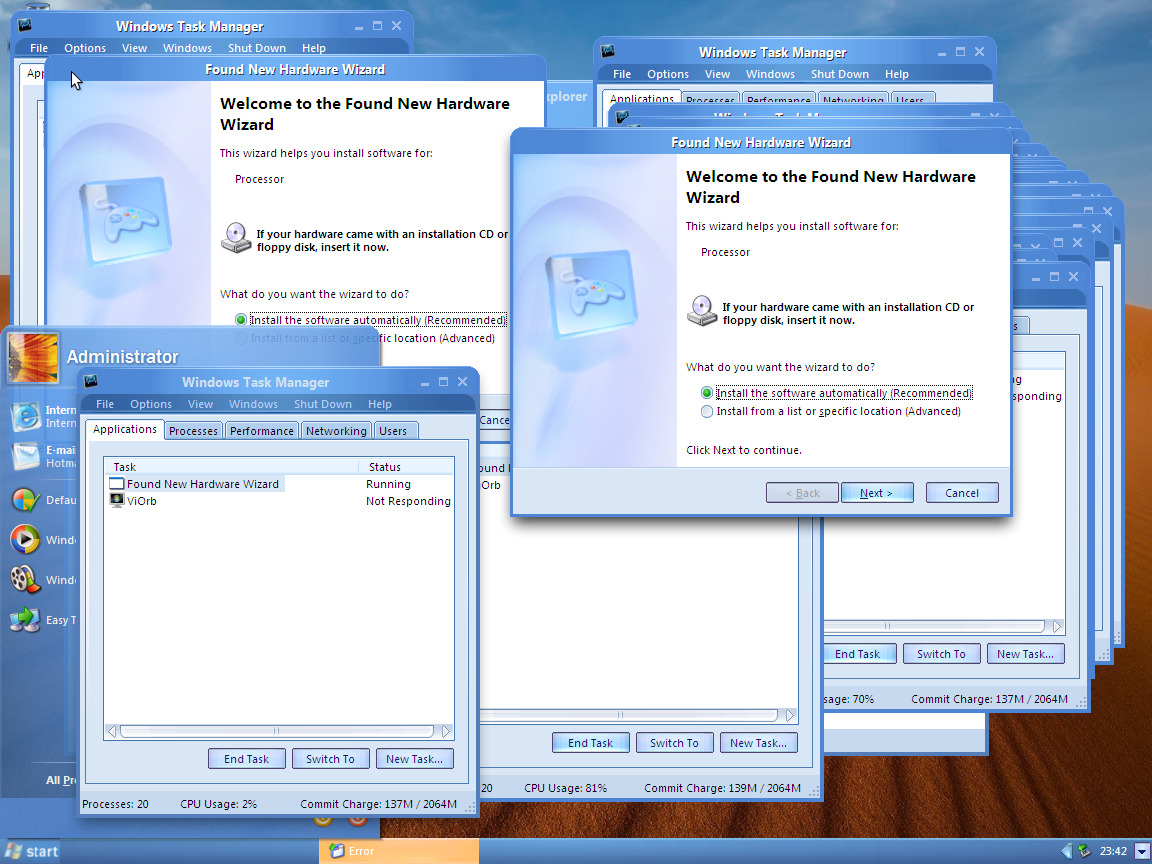Image resolution: width=1152 pixels, height=864 pixels.
Task: Open Options menu in Task Manager showing CPU 2%
Action: click(x=151, y=404)
